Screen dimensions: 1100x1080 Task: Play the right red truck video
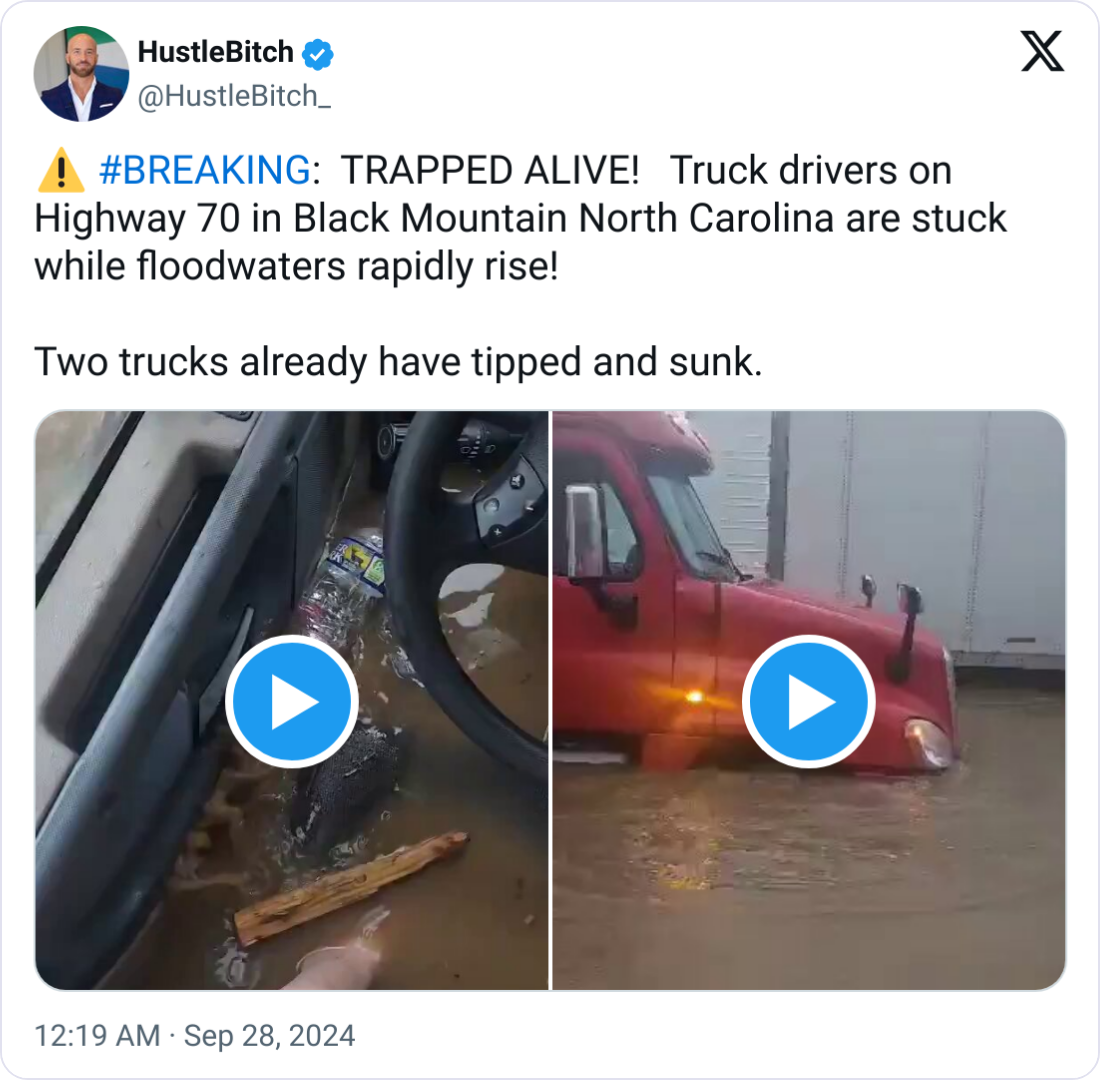(808, 701)
